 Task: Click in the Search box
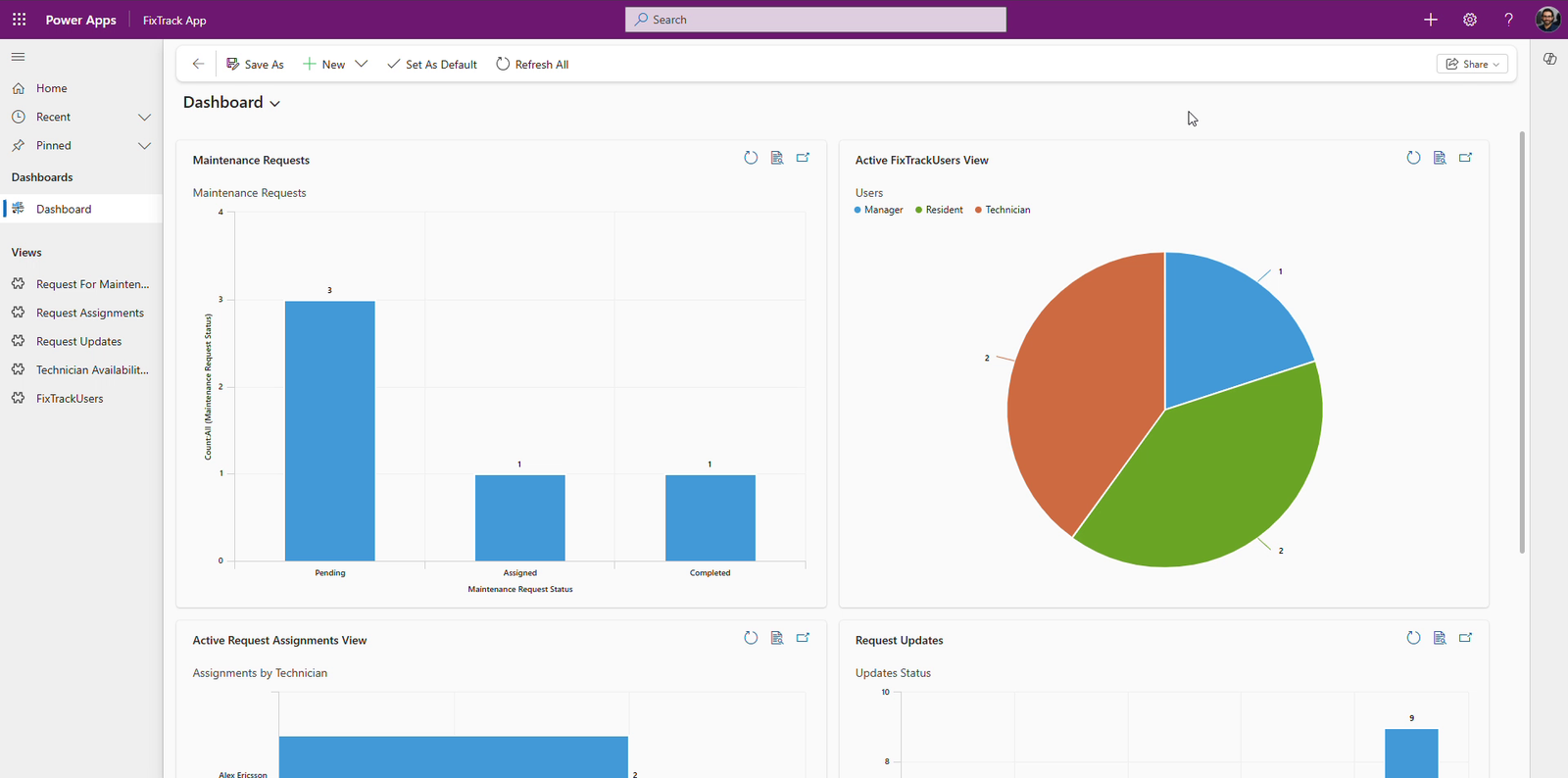point(815,20)
